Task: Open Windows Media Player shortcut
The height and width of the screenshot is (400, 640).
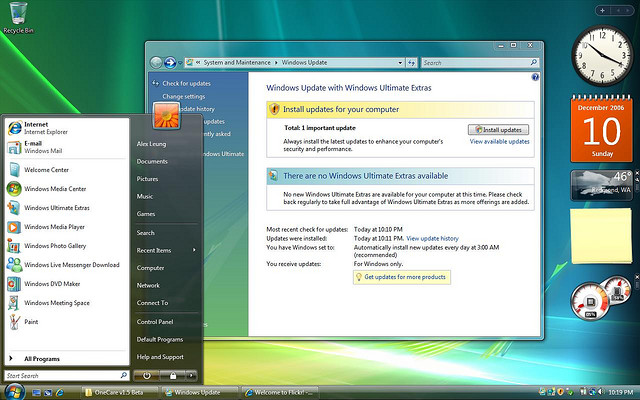Action: point(67,227)
